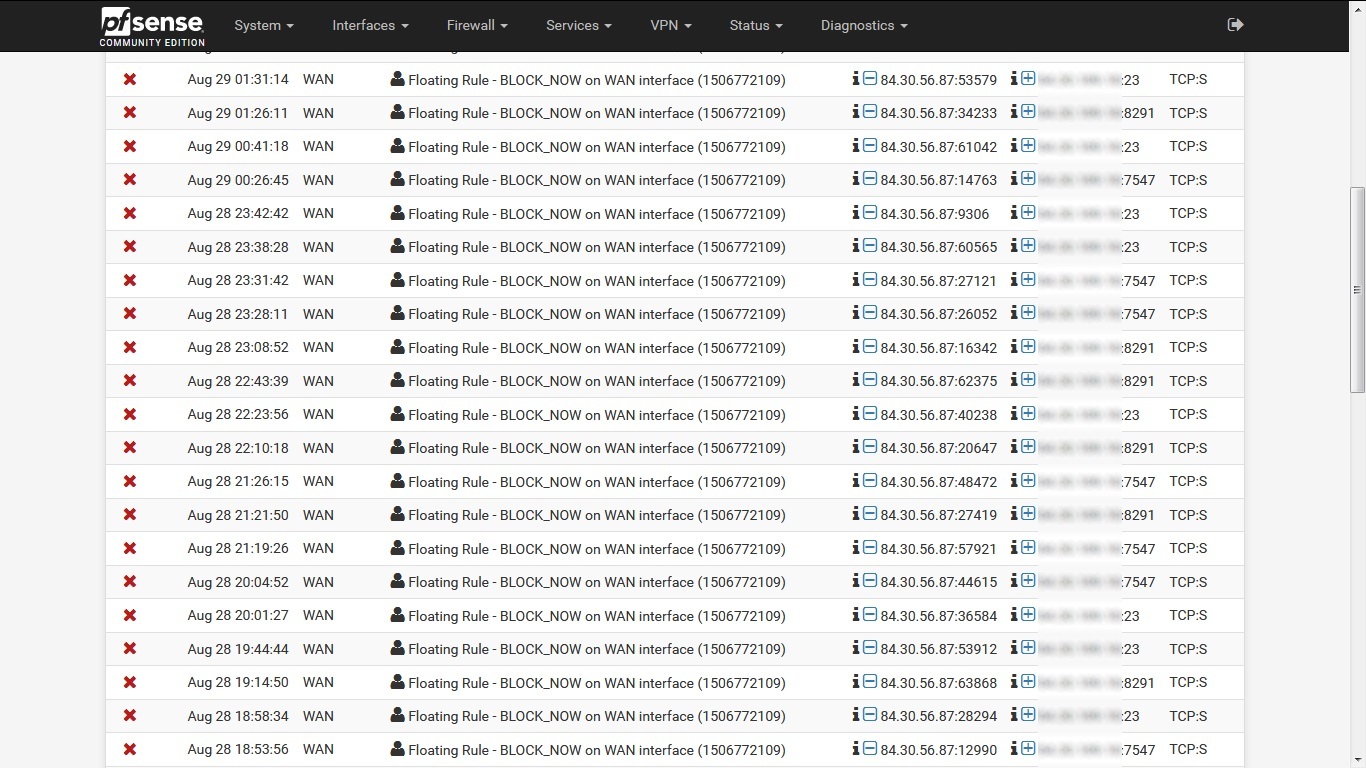
Task: Click source address 84.30.56.87:27121
Action: tap(939, 281)
